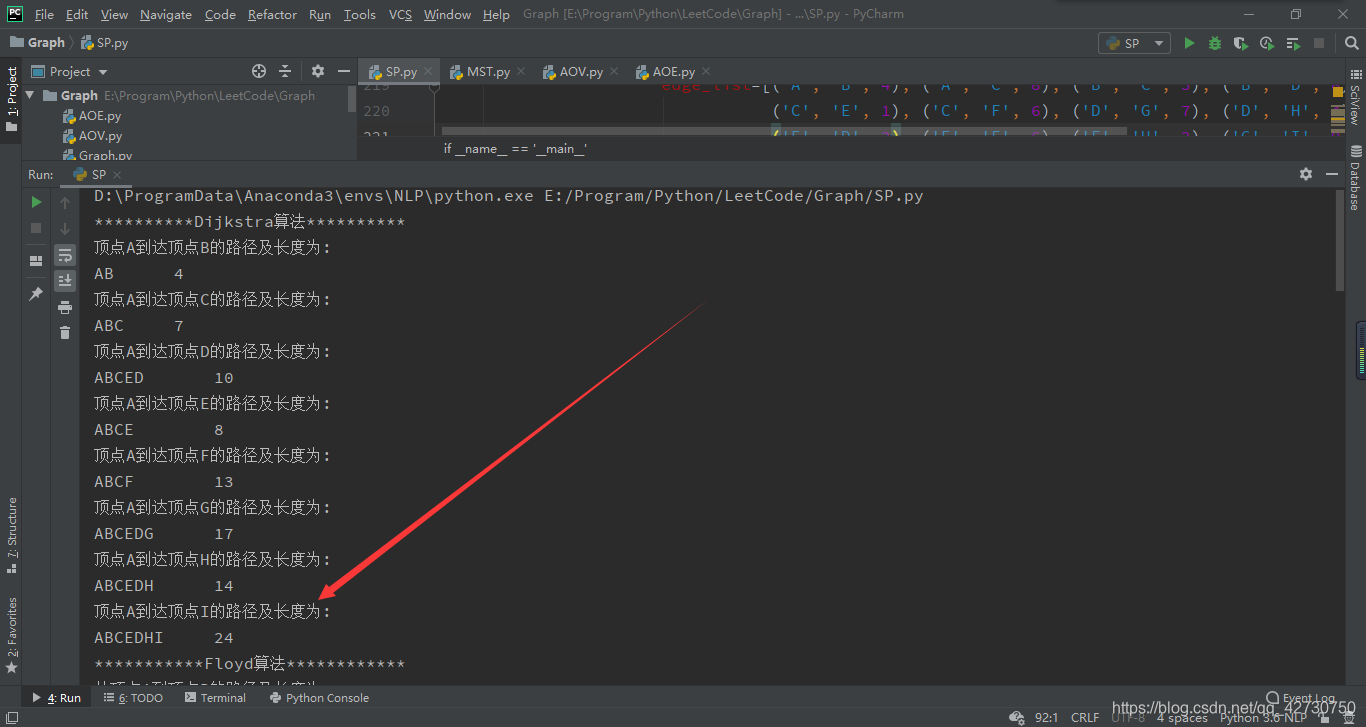Click the console output vertical scrollbar

click(x=1340, y=240)
